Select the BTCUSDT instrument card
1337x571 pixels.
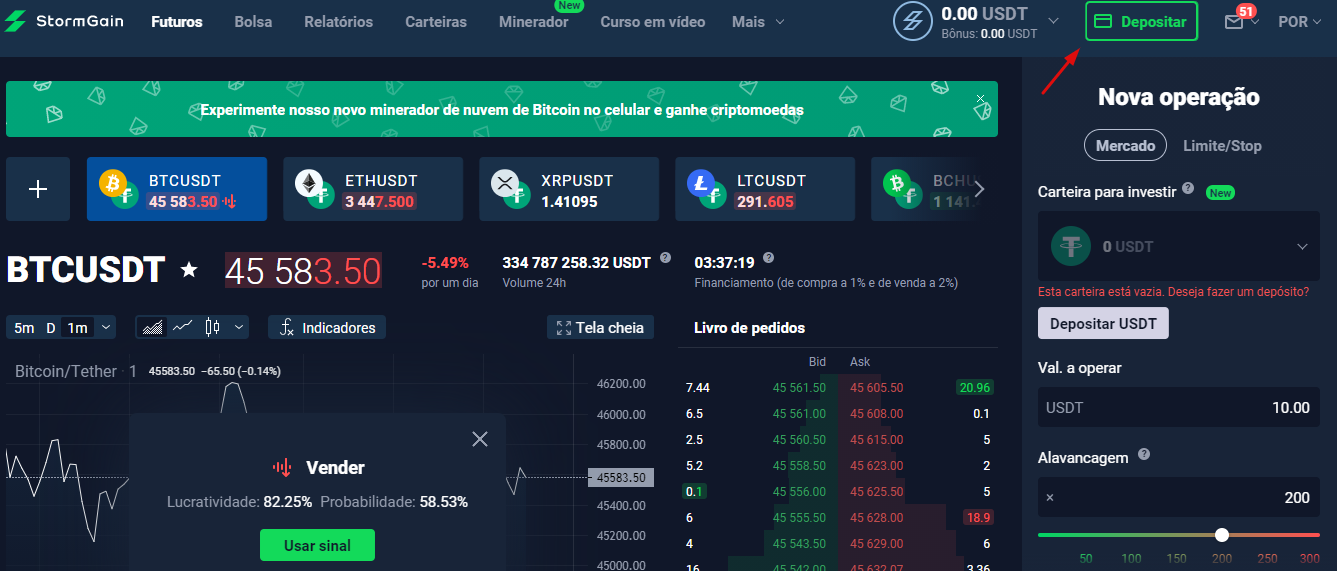pyautogui.click(x=177, y=188)
